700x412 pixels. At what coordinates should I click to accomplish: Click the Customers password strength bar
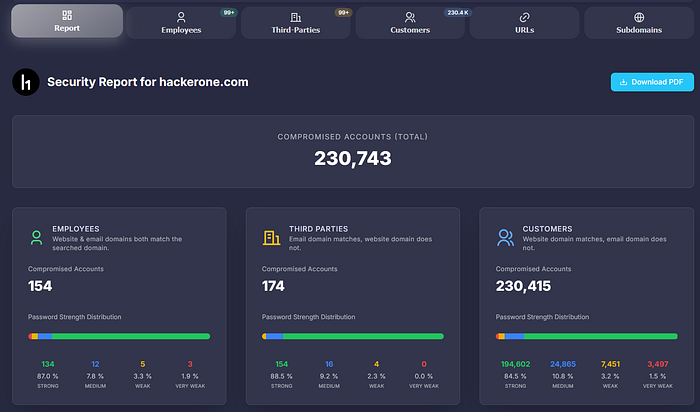click(587, 336)
